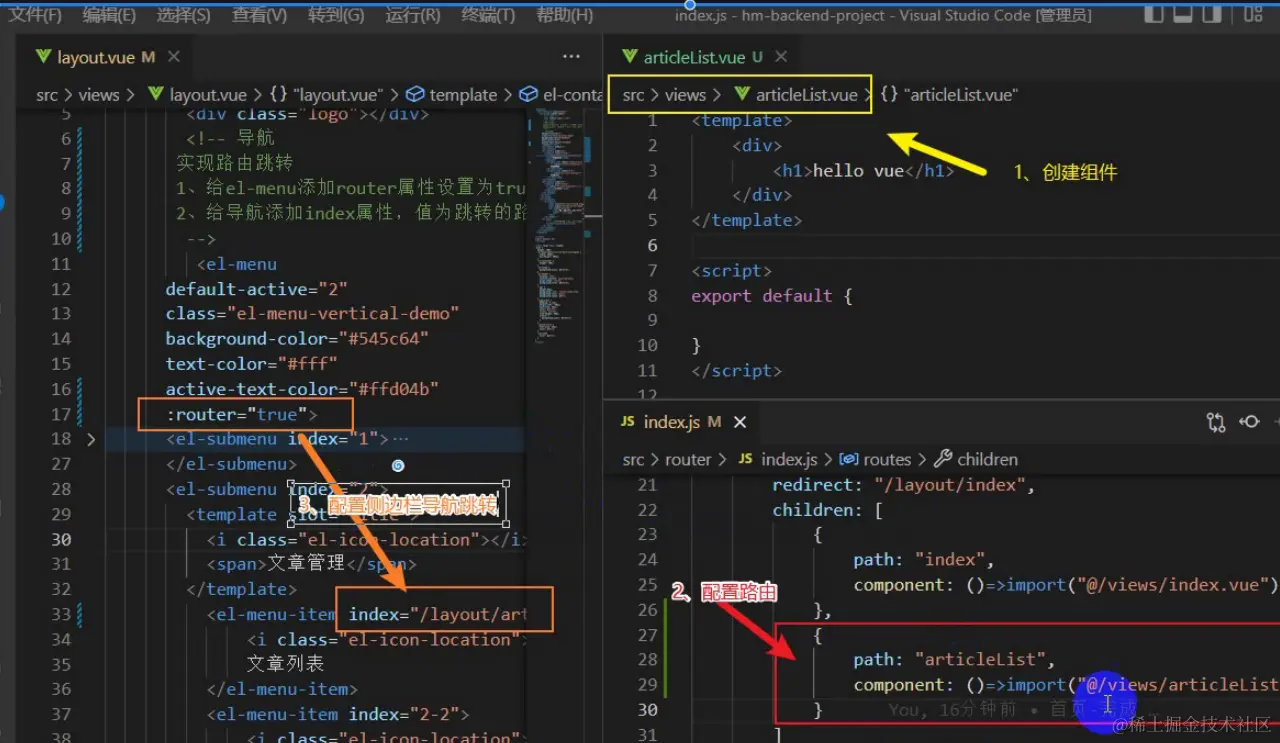Click line number 28 in index.js
The width and height of the screenshot is (1280, 743).
(x=647, y=660)
